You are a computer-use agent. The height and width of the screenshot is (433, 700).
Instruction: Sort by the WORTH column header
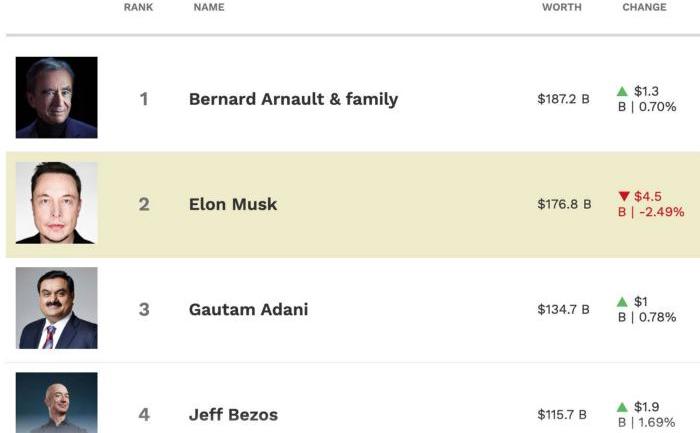(x=561, y=7)
